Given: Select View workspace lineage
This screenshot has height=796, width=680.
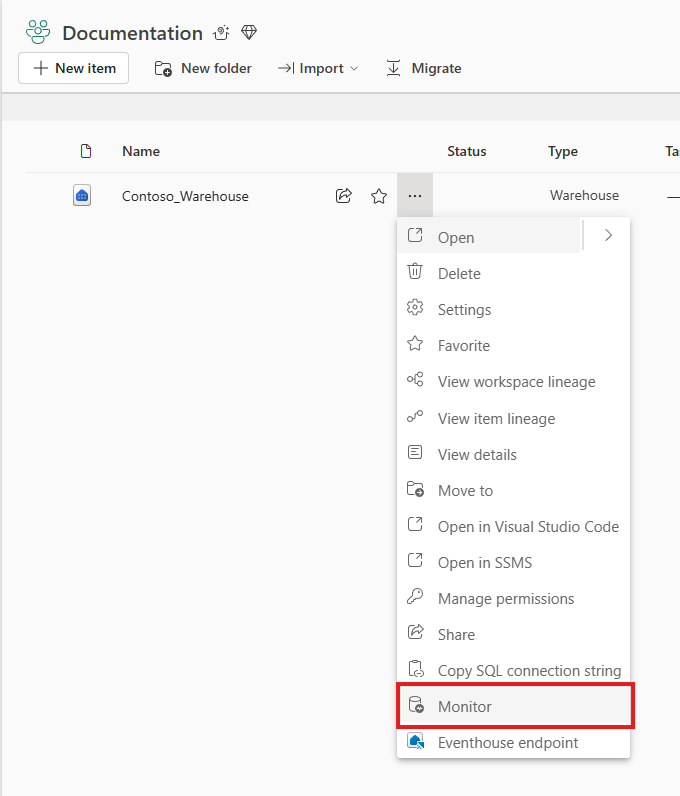Looking at the screenshot, I should click(513, 382).
